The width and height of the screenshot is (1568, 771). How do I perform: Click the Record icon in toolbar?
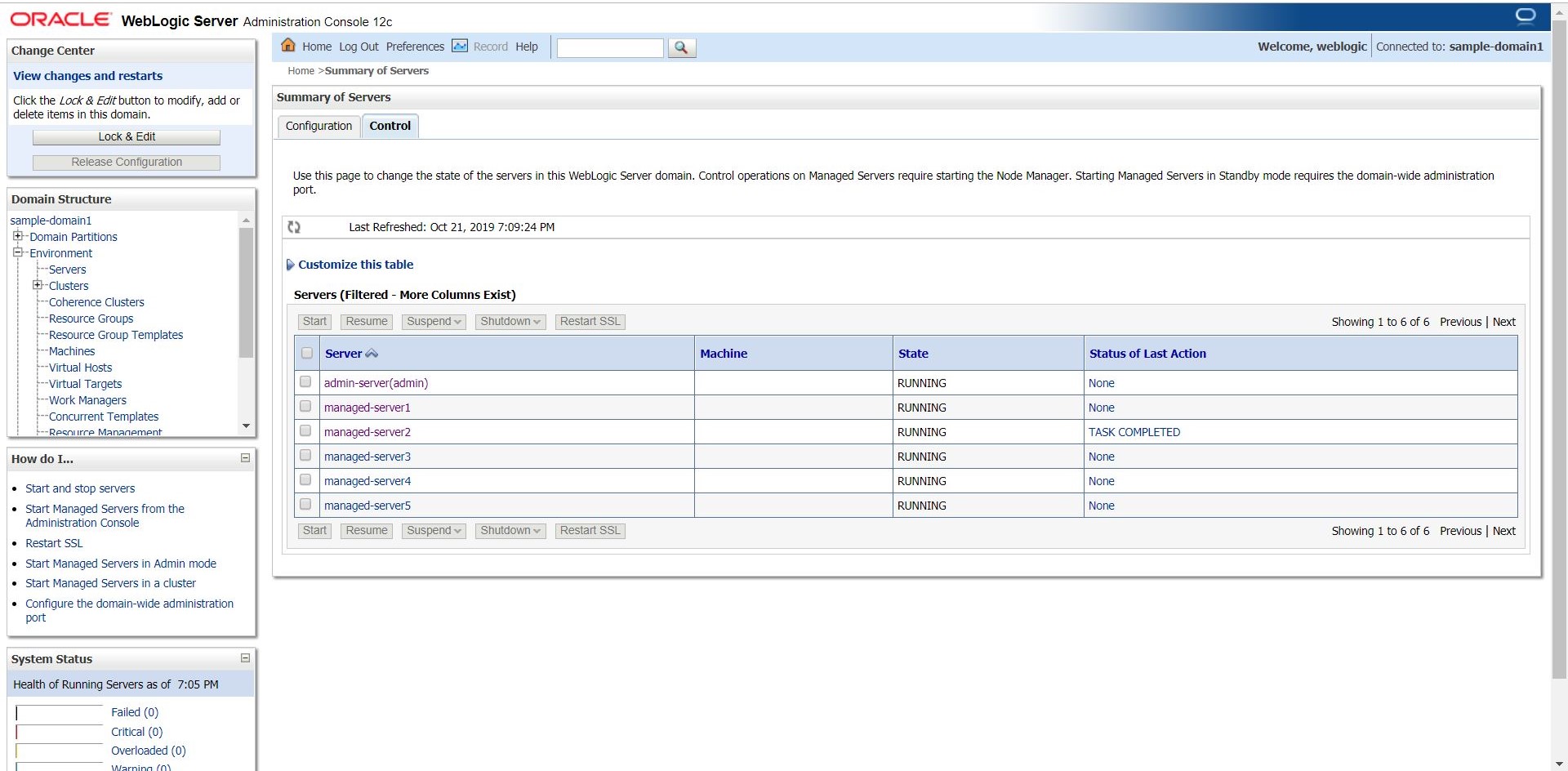coord(460,46)
